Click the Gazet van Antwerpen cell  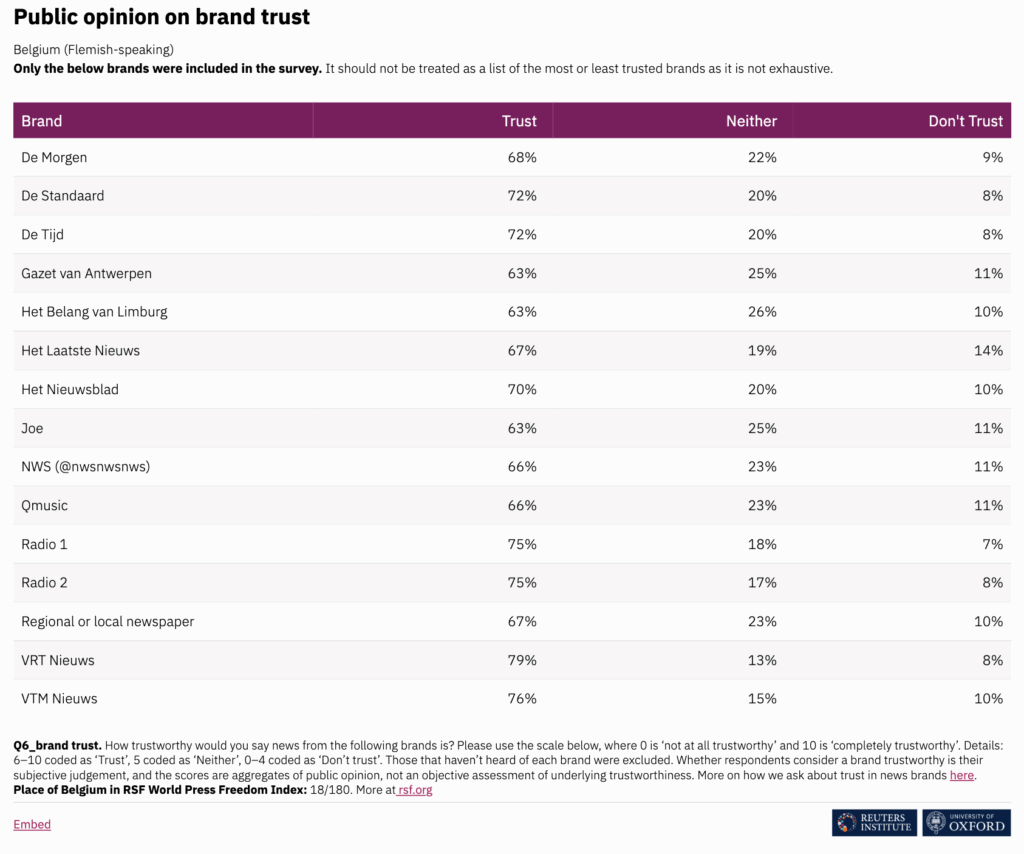(87, 274)
